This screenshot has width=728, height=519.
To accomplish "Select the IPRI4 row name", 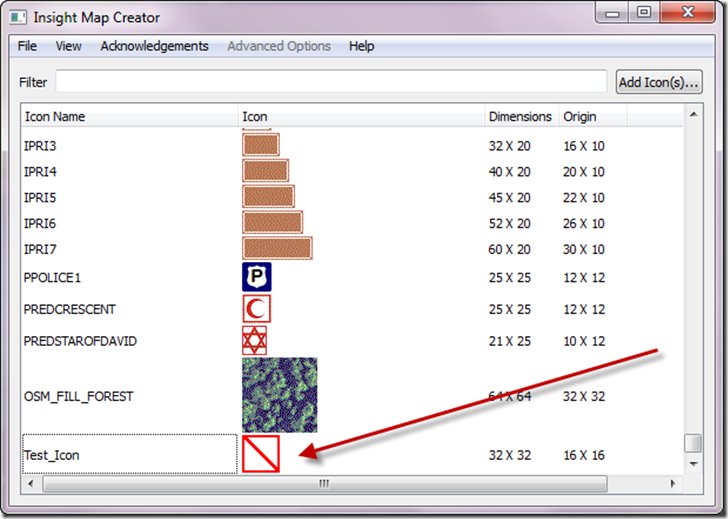I will (x=40, y=172).
